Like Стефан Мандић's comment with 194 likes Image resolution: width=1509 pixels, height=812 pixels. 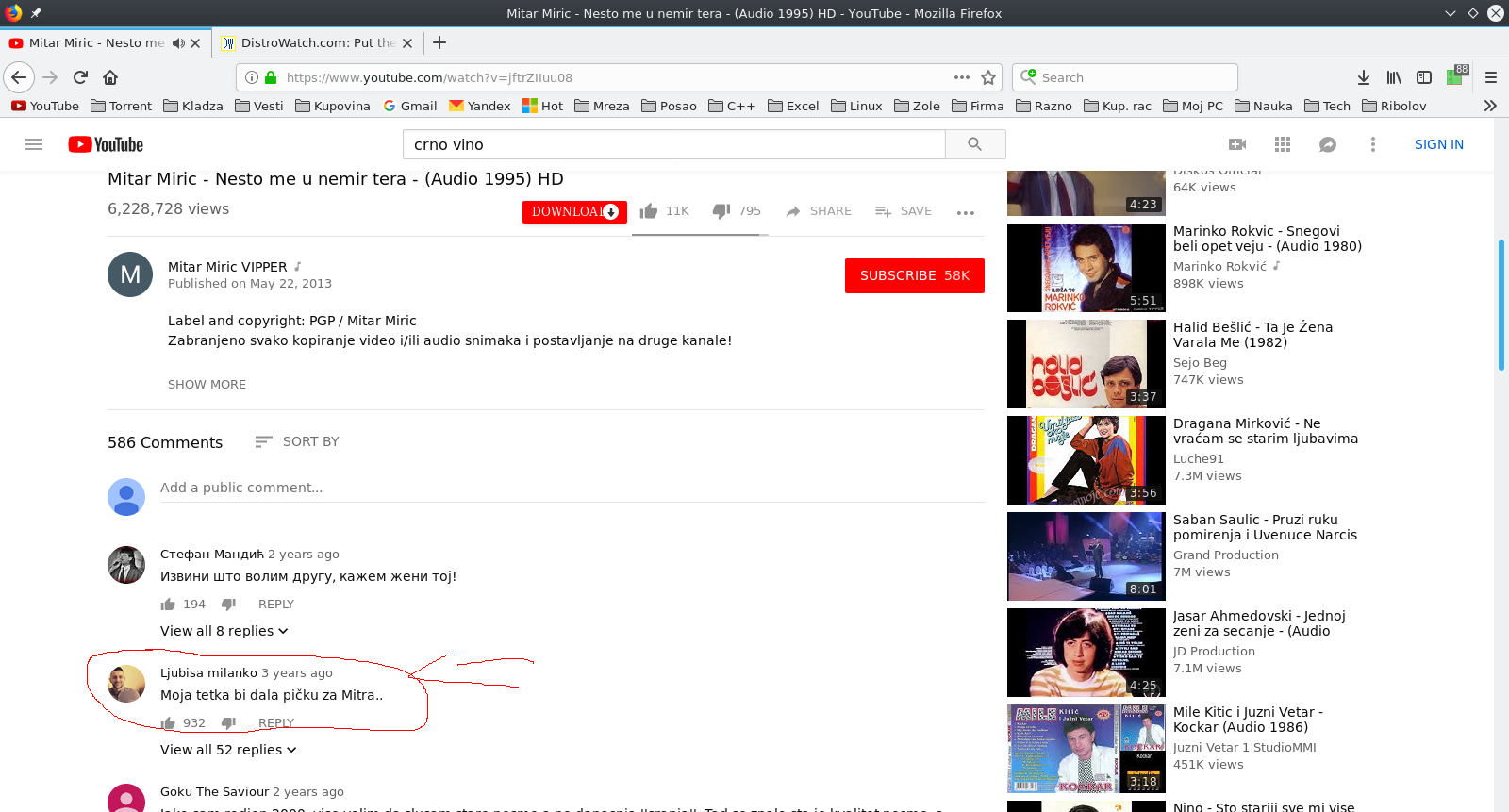click(x=168, y=605)
